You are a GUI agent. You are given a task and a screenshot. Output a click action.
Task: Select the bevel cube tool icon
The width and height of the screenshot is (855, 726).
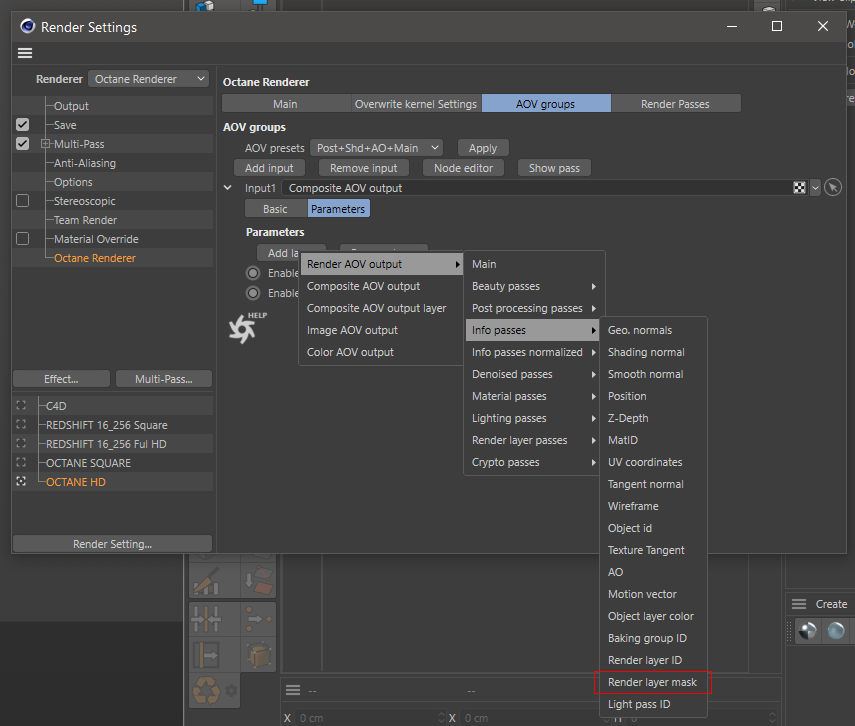click(x=258, y=655)
